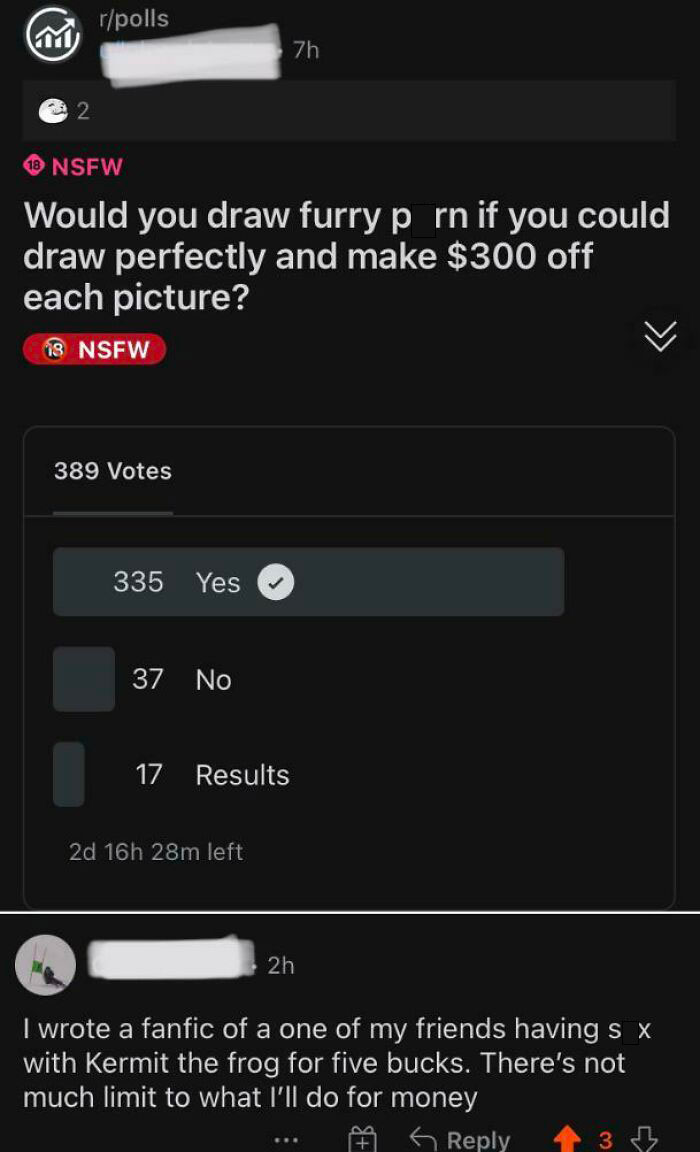Collapse the post with the double chevron
This screenshot has width=700, height=1152.
(659, 336)
